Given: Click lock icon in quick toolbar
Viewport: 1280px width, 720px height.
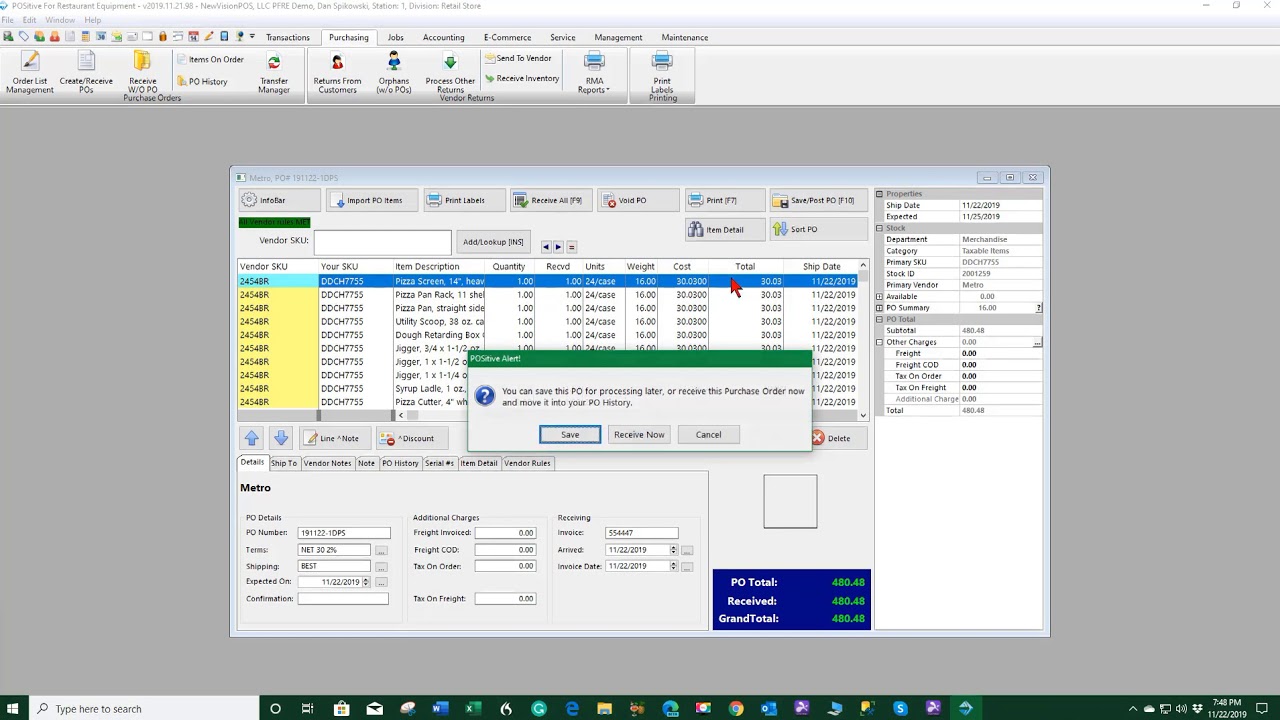Looking at the screenshot, I should point(163,37).
